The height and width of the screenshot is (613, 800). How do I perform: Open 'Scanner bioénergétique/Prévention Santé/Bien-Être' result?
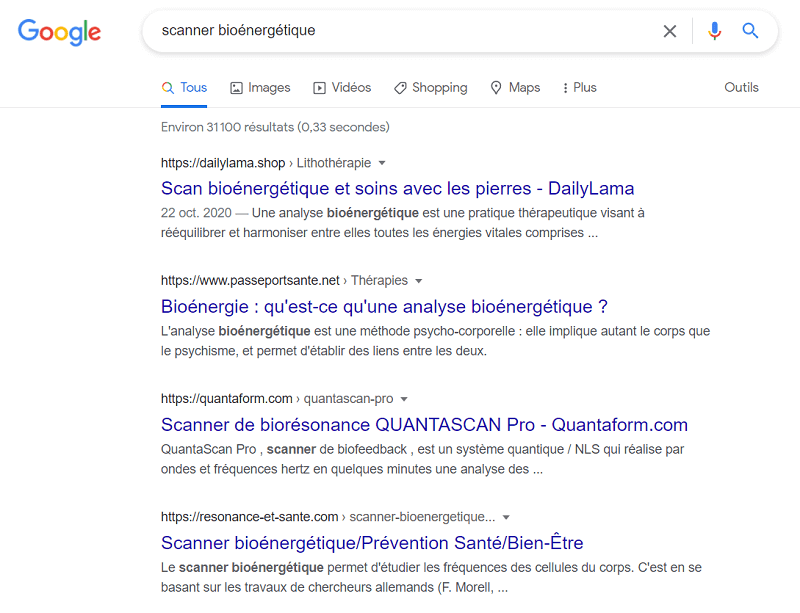click(x=372, y=543)
